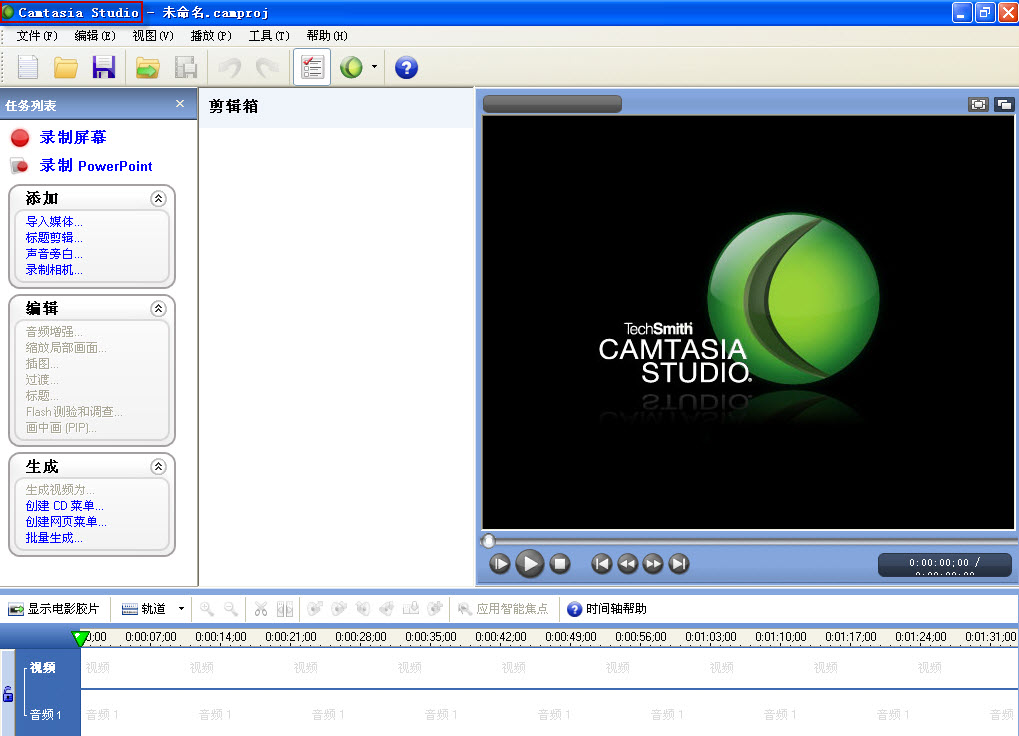1019x736 pixels.
Task: Click the Stop playback button
Action: [560, 564]
